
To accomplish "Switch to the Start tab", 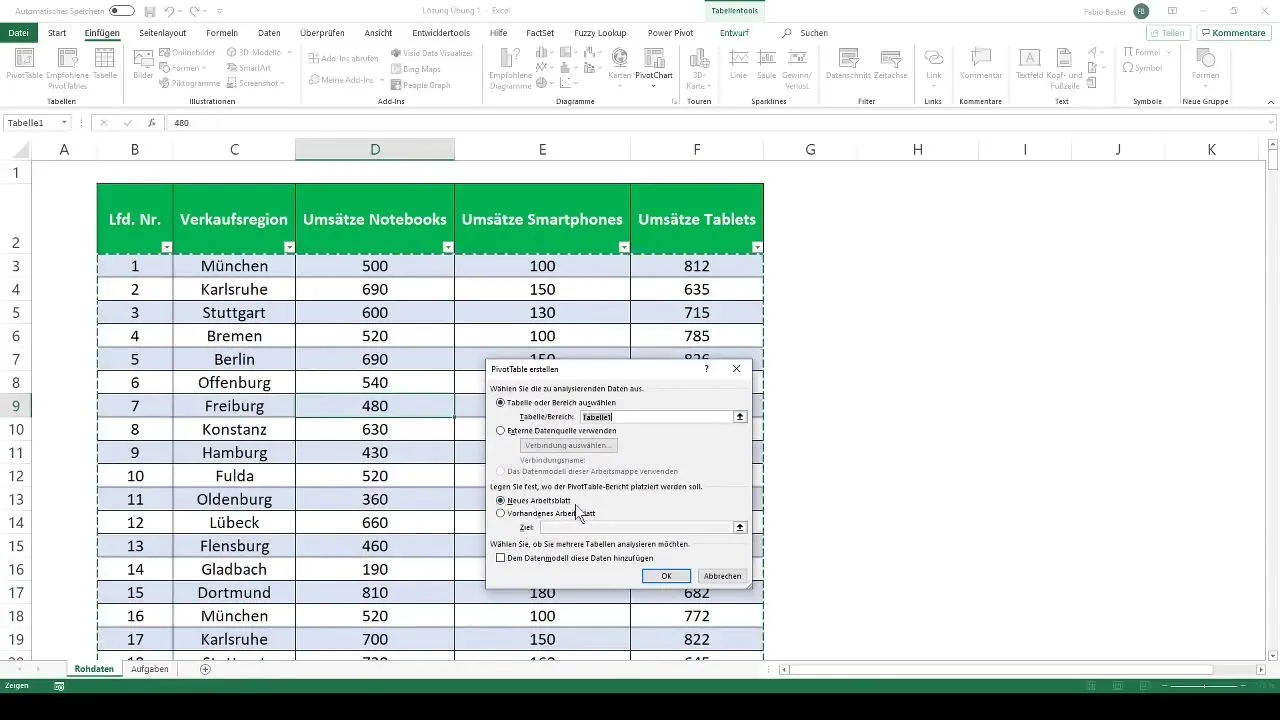I will pos(57,33).
